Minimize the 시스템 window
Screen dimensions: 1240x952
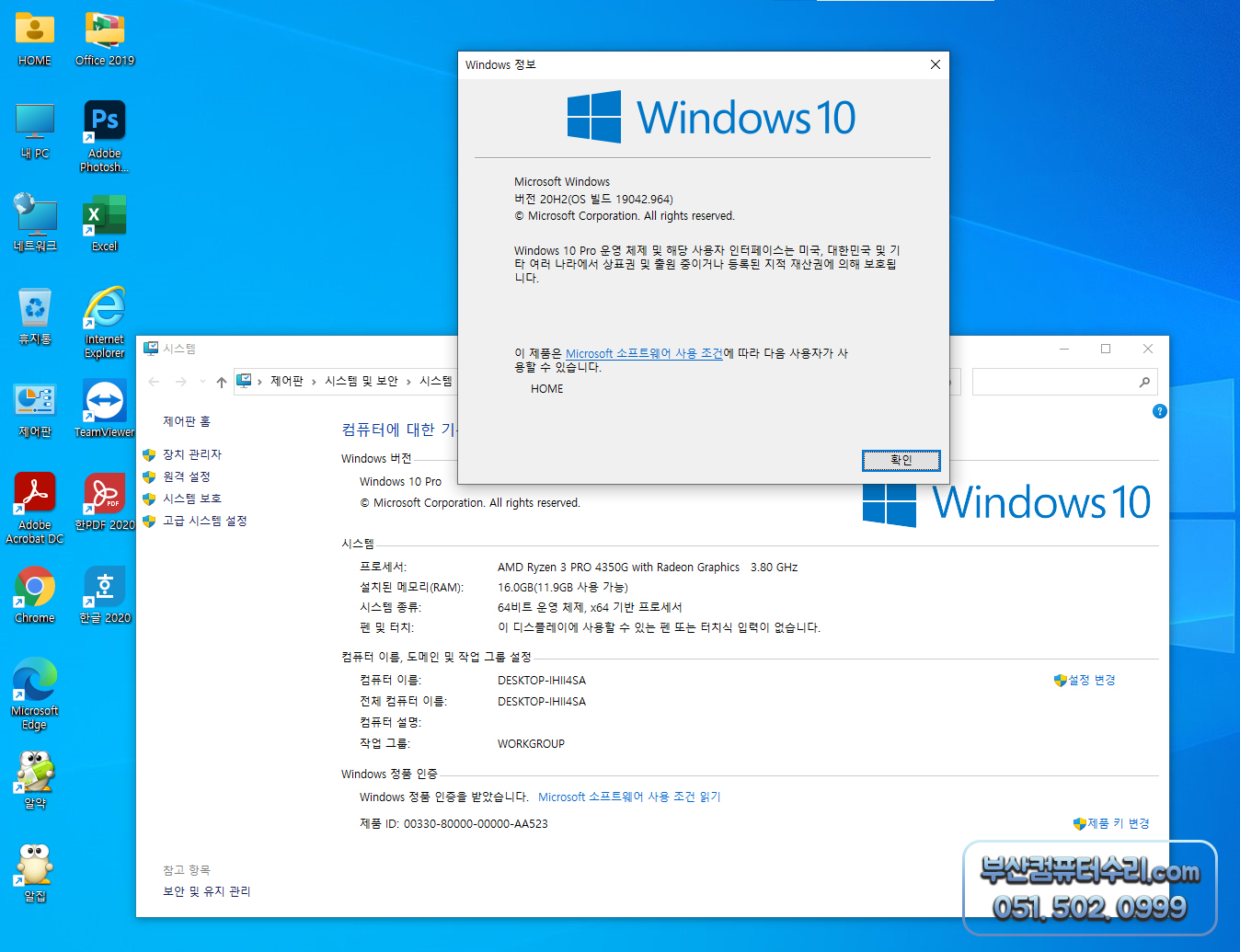1064,349
